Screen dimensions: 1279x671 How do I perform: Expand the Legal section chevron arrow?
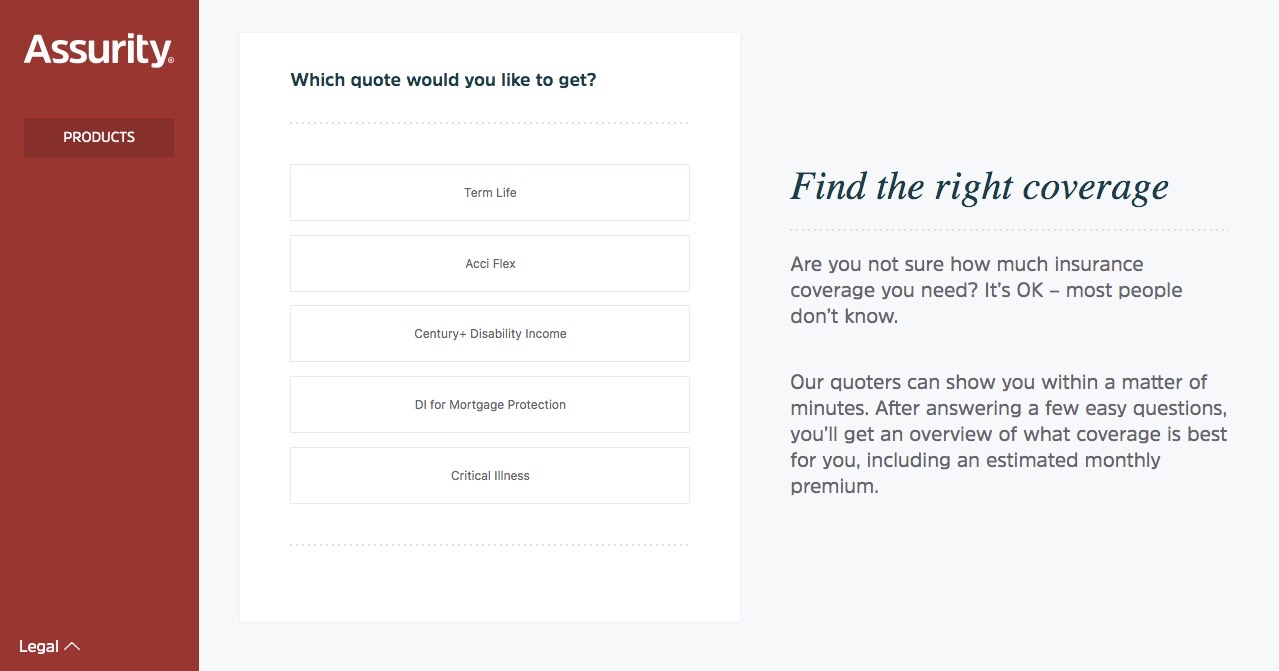click(72, 647)
